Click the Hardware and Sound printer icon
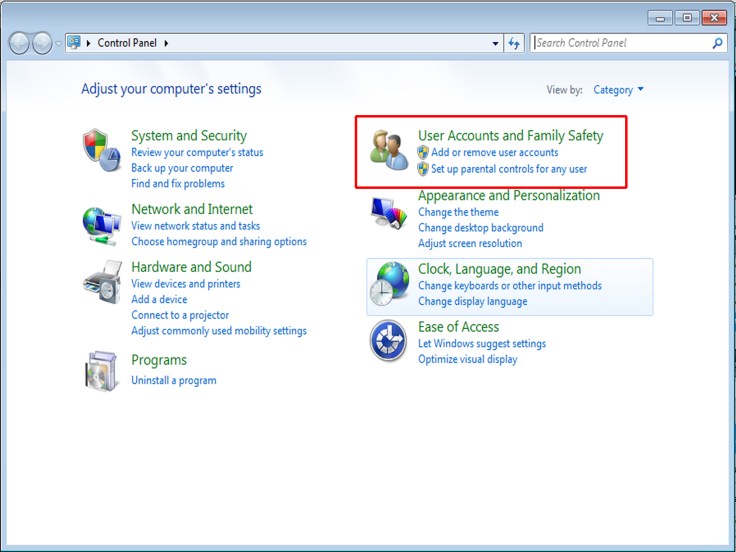 pyautogui.click(x=101, y=284)
